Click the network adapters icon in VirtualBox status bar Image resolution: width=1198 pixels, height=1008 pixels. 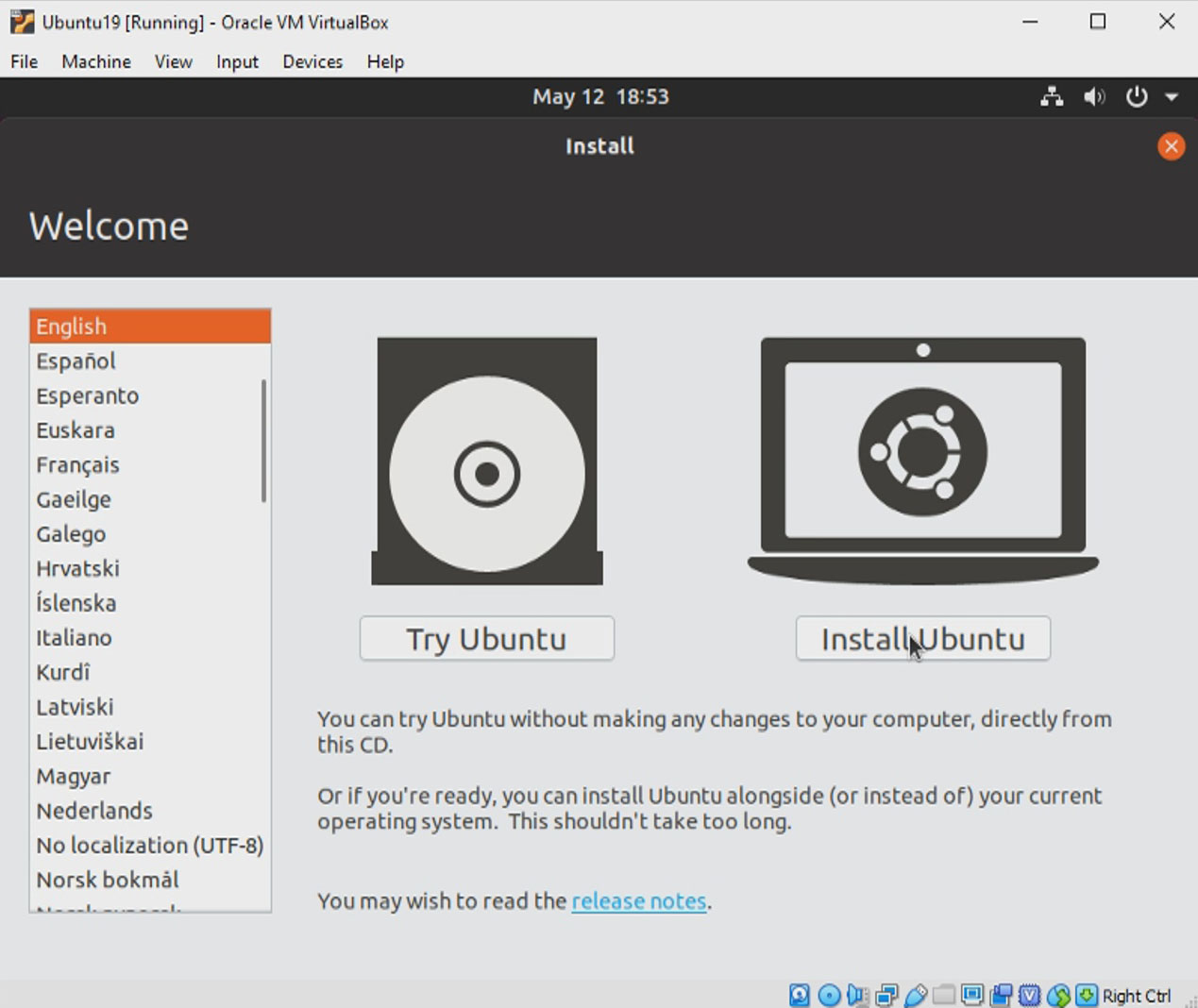point(887,995)
